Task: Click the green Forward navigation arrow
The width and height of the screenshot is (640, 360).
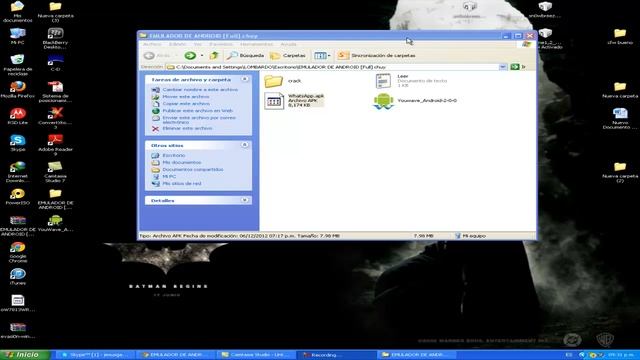Action: 190,56
